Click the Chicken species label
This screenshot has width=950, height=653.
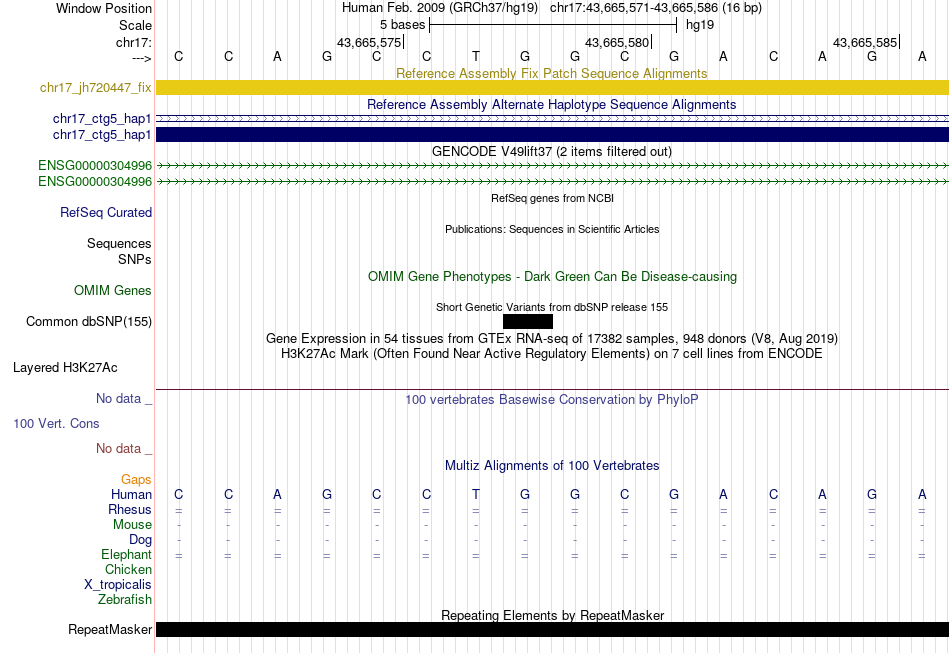tap(128, 569)
